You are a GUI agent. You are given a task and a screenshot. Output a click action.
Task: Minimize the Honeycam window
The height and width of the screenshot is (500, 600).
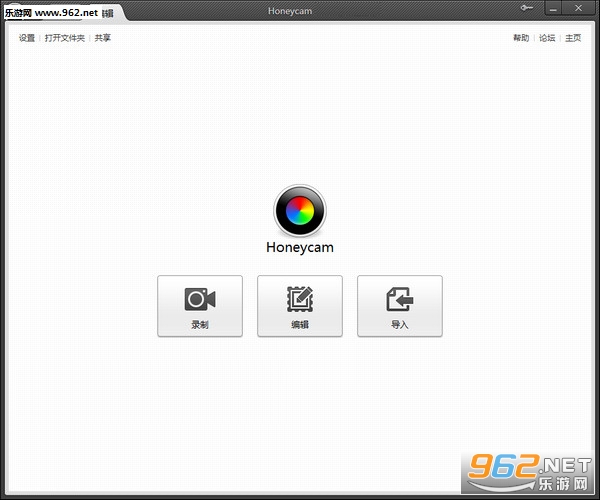coord(553,8)
